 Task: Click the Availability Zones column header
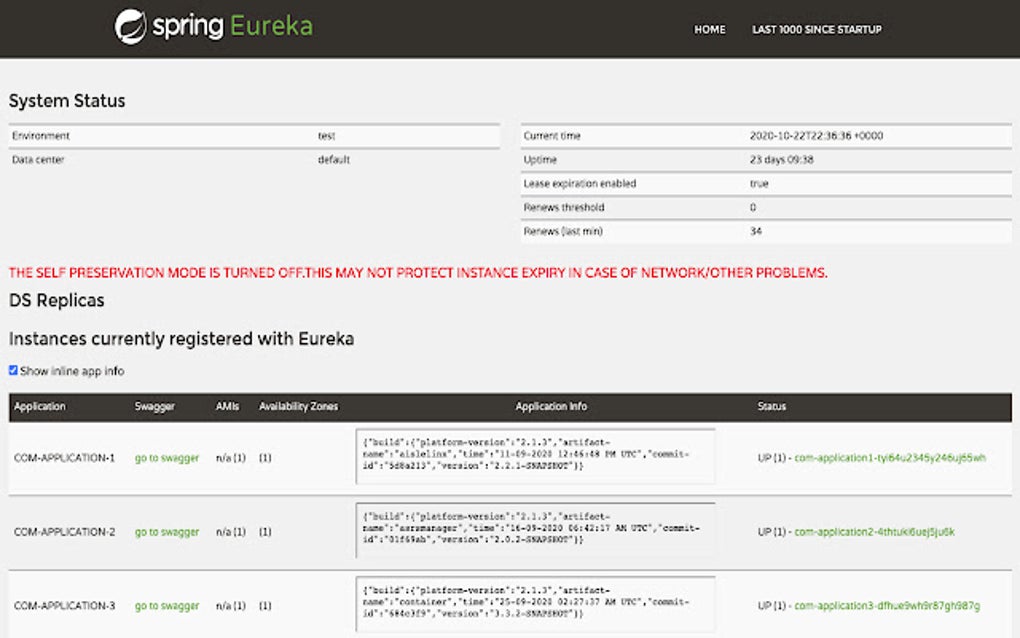299,406
